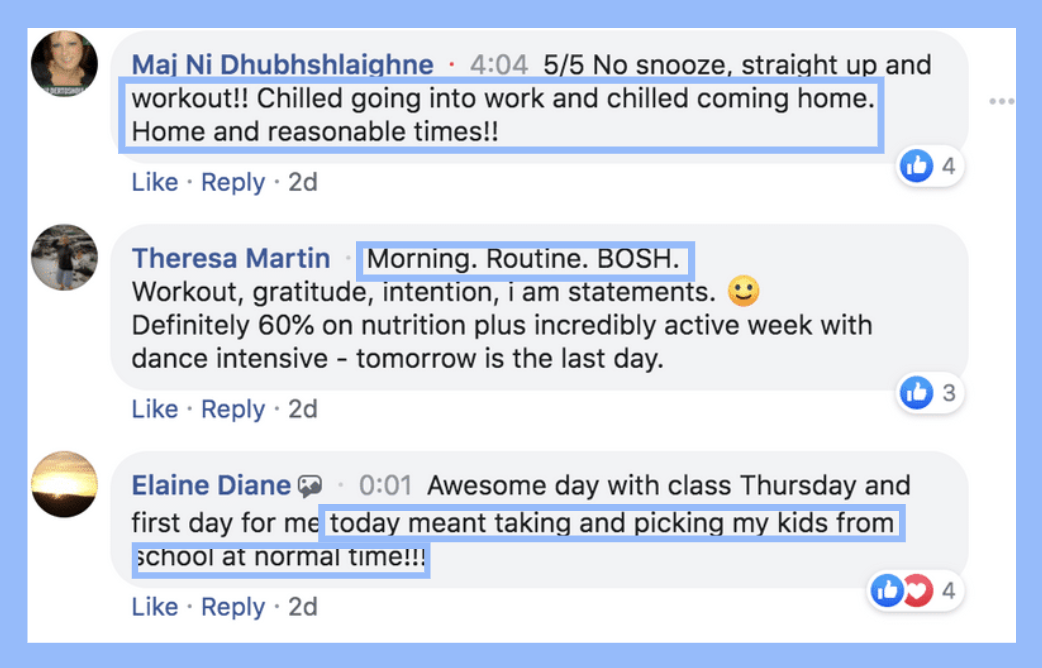Click the red heart reaction on Elaine's comment
Viewport: 1042px width, 668px height.
click(x=920, y=590)
